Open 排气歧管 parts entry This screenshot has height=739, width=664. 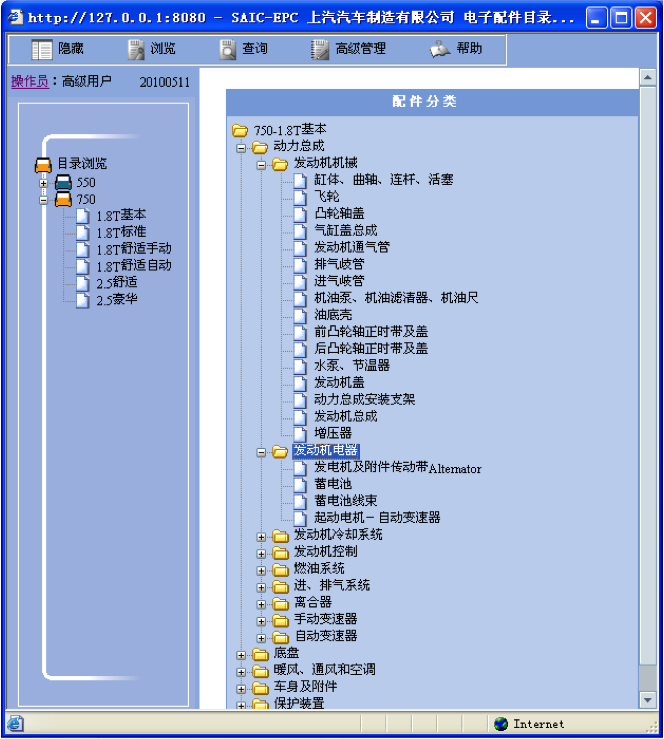coord(339,264)
